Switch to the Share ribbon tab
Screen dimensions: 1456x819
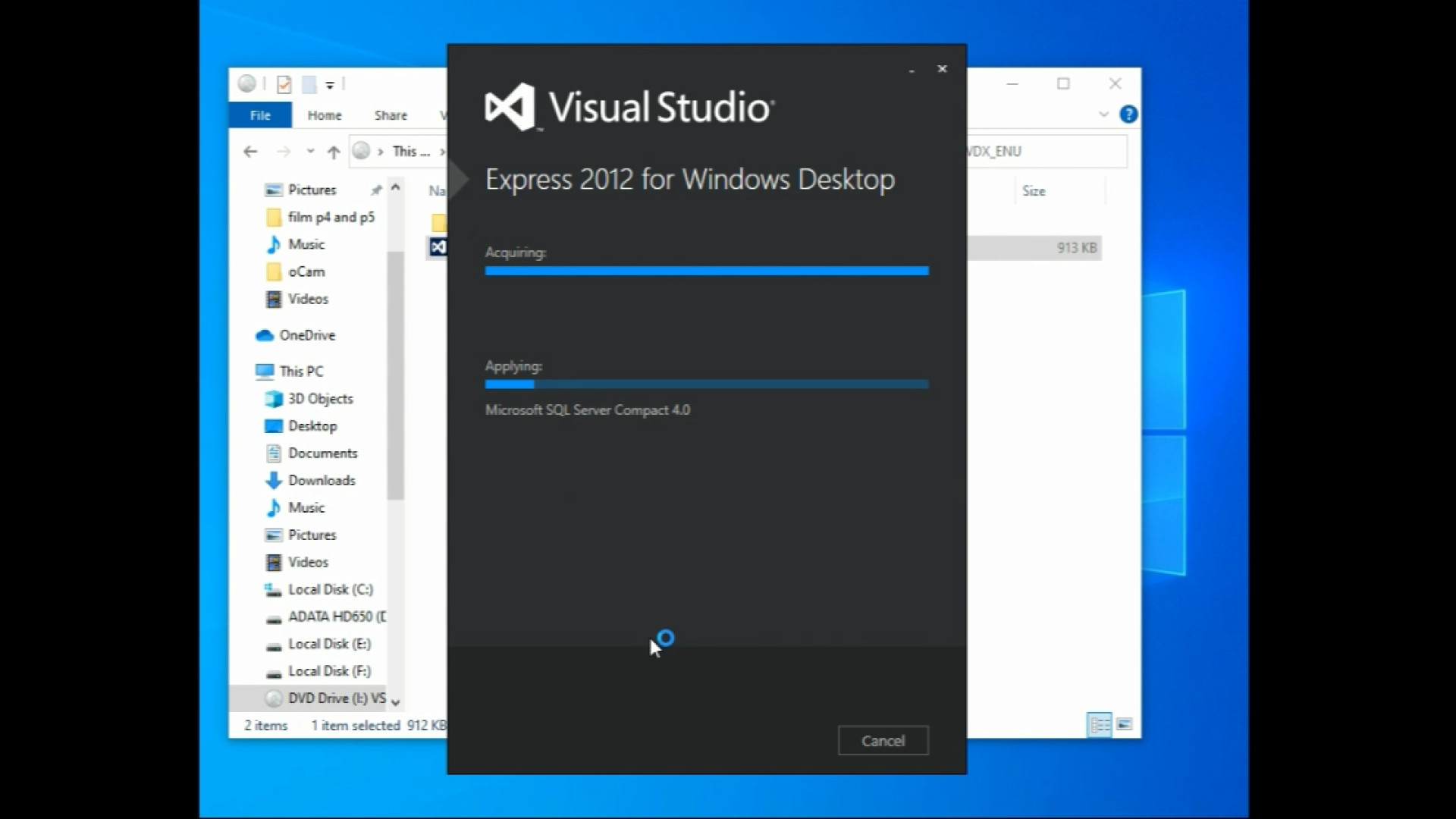(x=391, y=115)
